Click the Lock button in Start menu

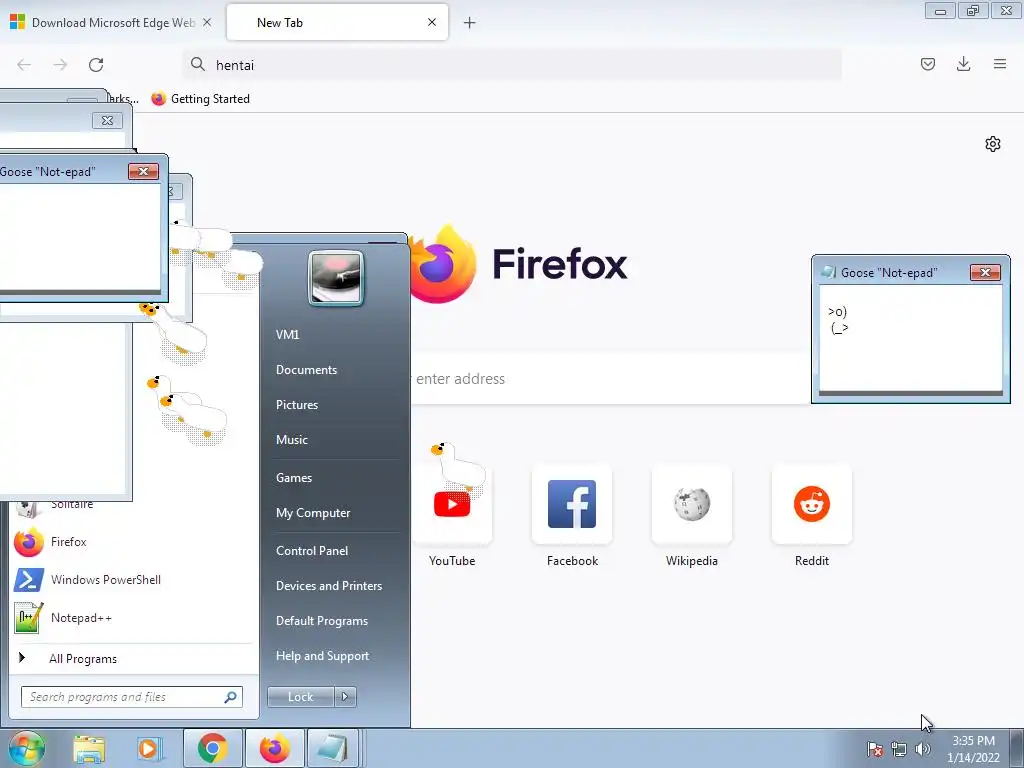click(x=300, y=697)
